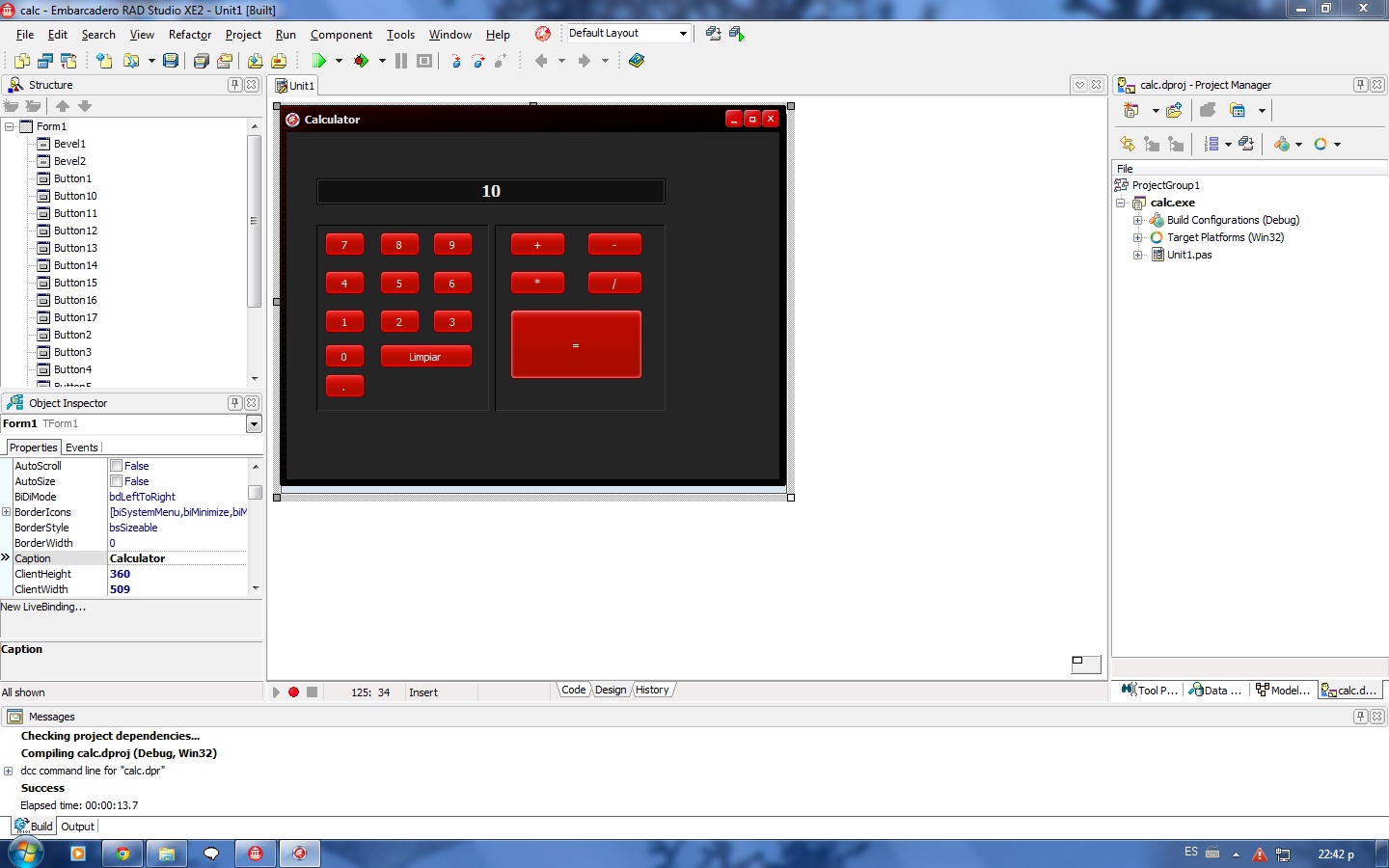Open the Default Layout dropdown

(x=683, y=34)
